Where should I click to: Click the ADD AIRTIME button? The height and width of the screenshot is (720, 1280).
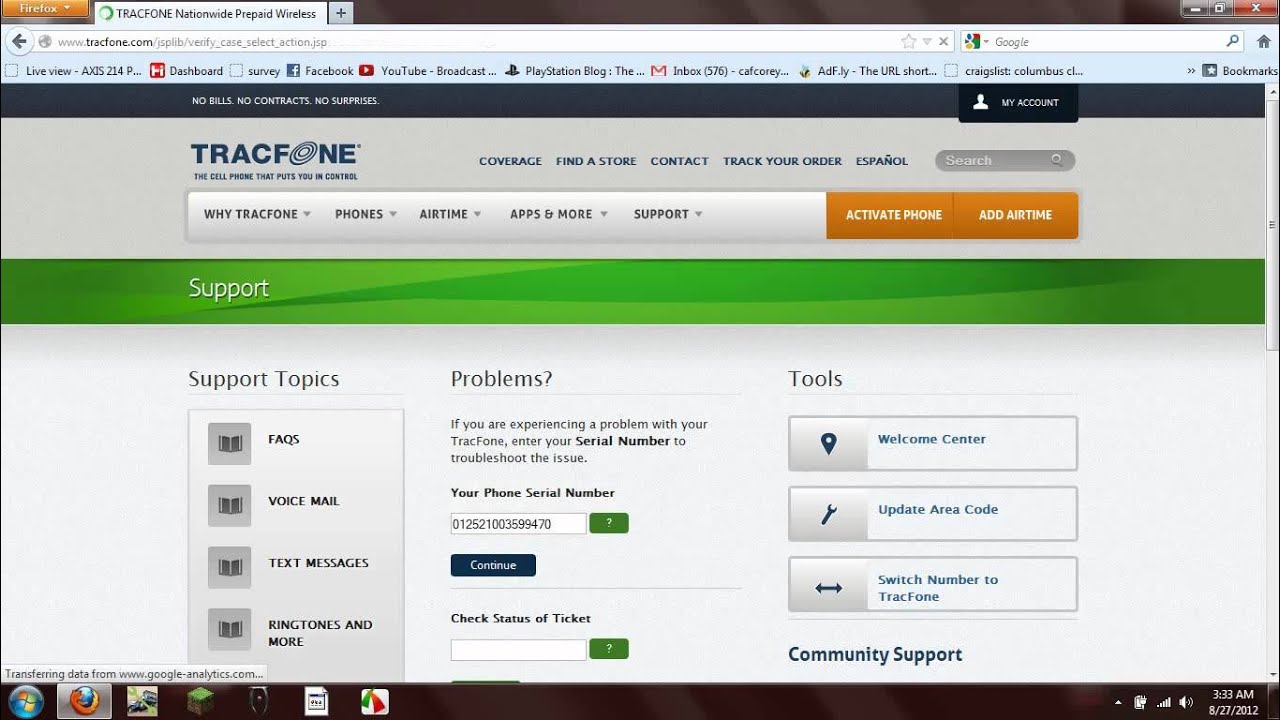point(1016,215)
